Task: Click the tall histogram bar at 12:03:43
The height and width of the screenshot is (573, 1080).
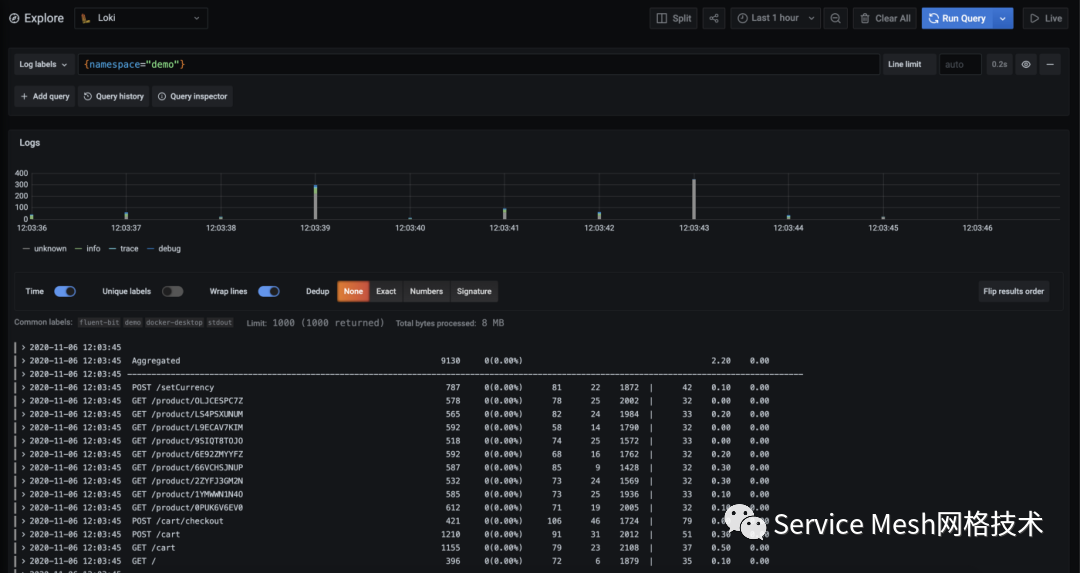Action: pos(694,199)
